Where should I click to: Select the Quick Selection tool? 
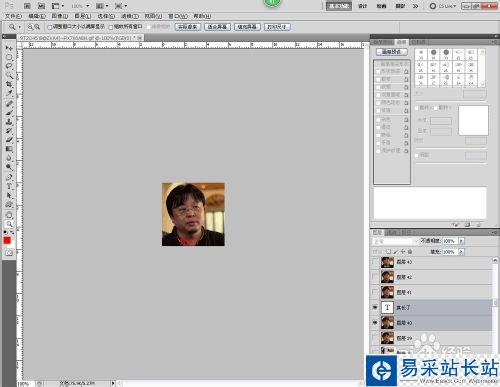(9, 75)
